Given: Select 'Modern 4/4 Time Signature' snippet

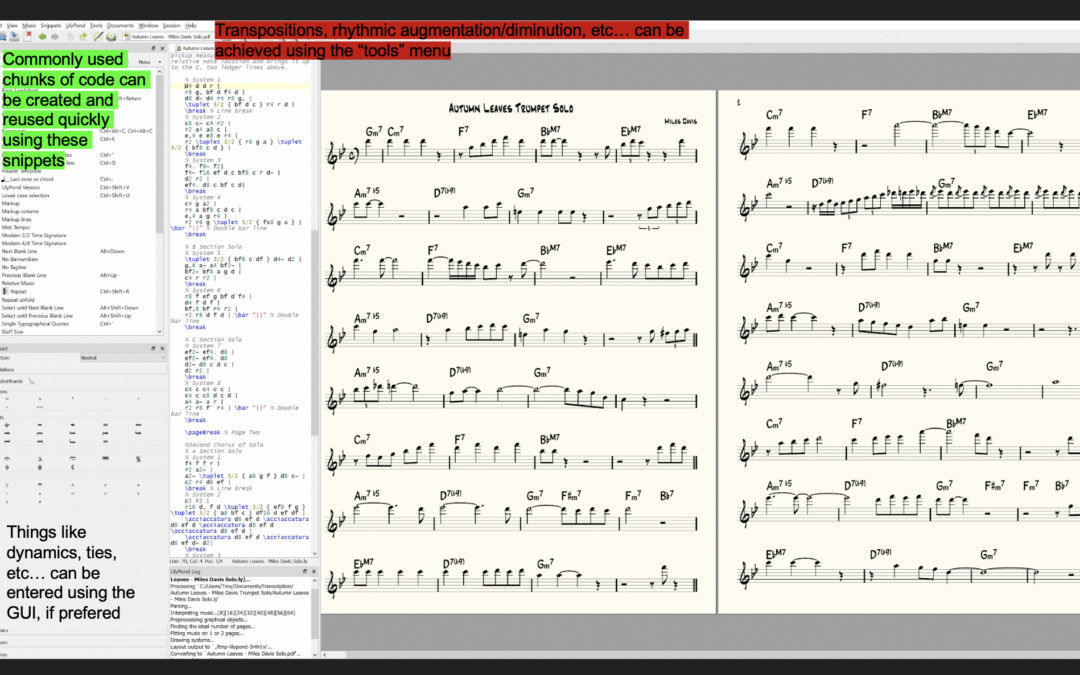Looking at the screenshot, I should point(34,243).
